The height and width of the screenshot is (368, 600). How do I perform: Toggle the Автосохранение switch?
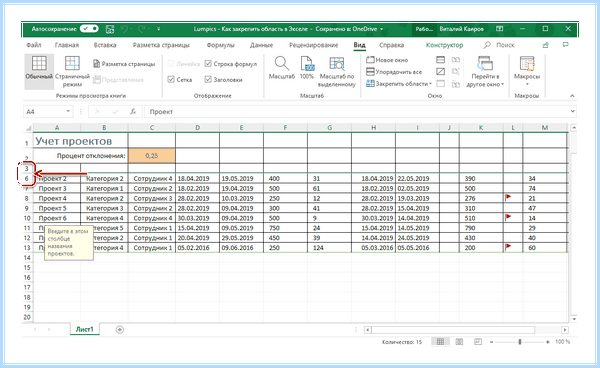[89, 29]
